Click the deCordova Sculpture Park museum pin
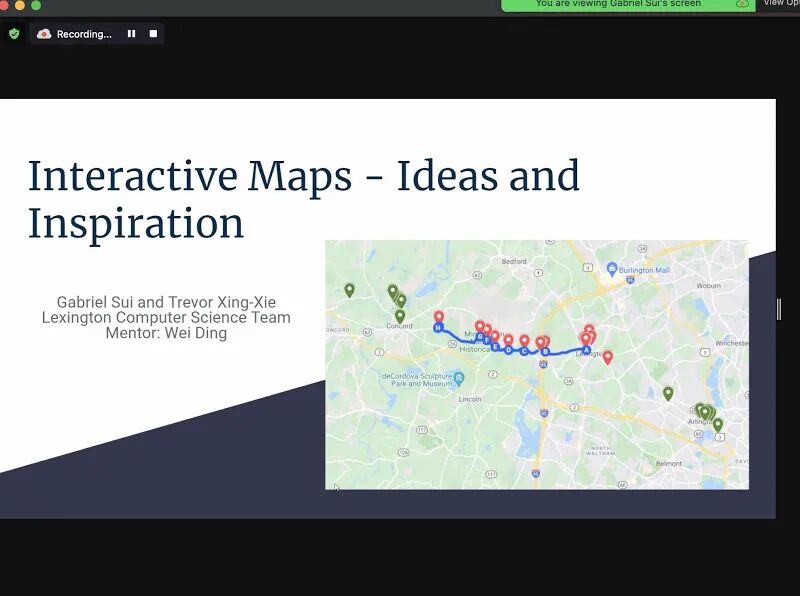Viewport: 800px width, 596px height. tap(459, 378)
